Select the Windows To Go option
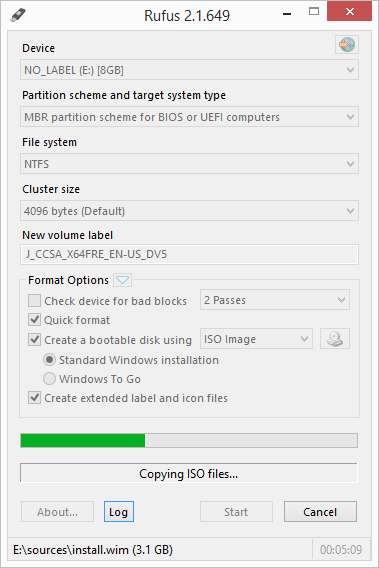The width and height of the screenshot is (379, 568). [x=49, y=379]
